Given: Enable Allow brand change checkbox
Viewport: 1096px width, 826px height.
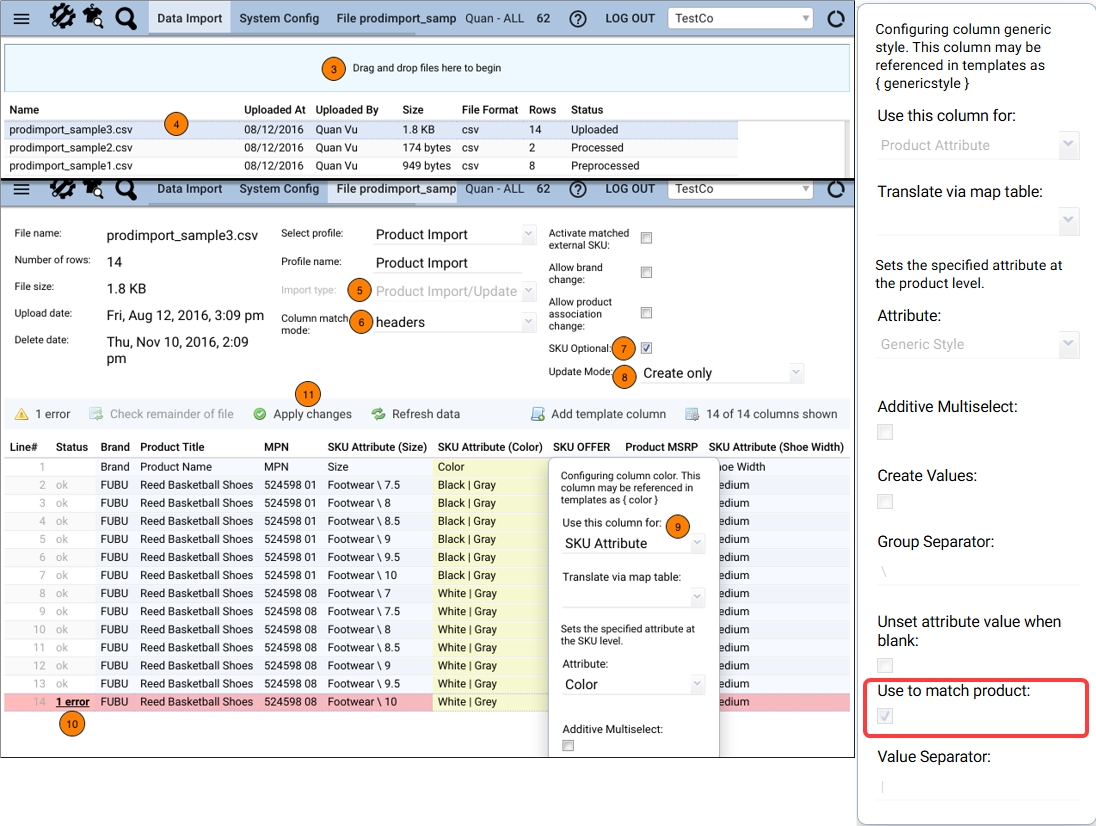Looking at the screenshot, I should point(647,272).
